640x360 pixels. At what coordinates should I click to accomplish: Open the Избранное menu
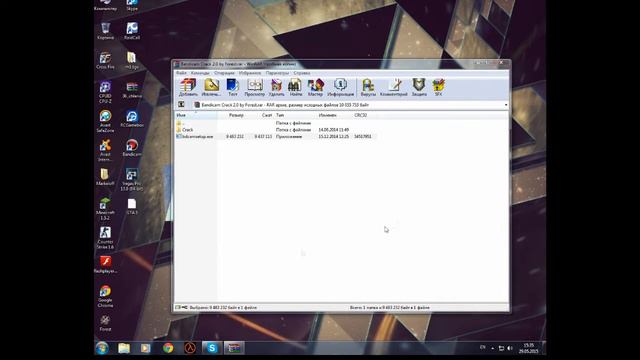[250, 73]
